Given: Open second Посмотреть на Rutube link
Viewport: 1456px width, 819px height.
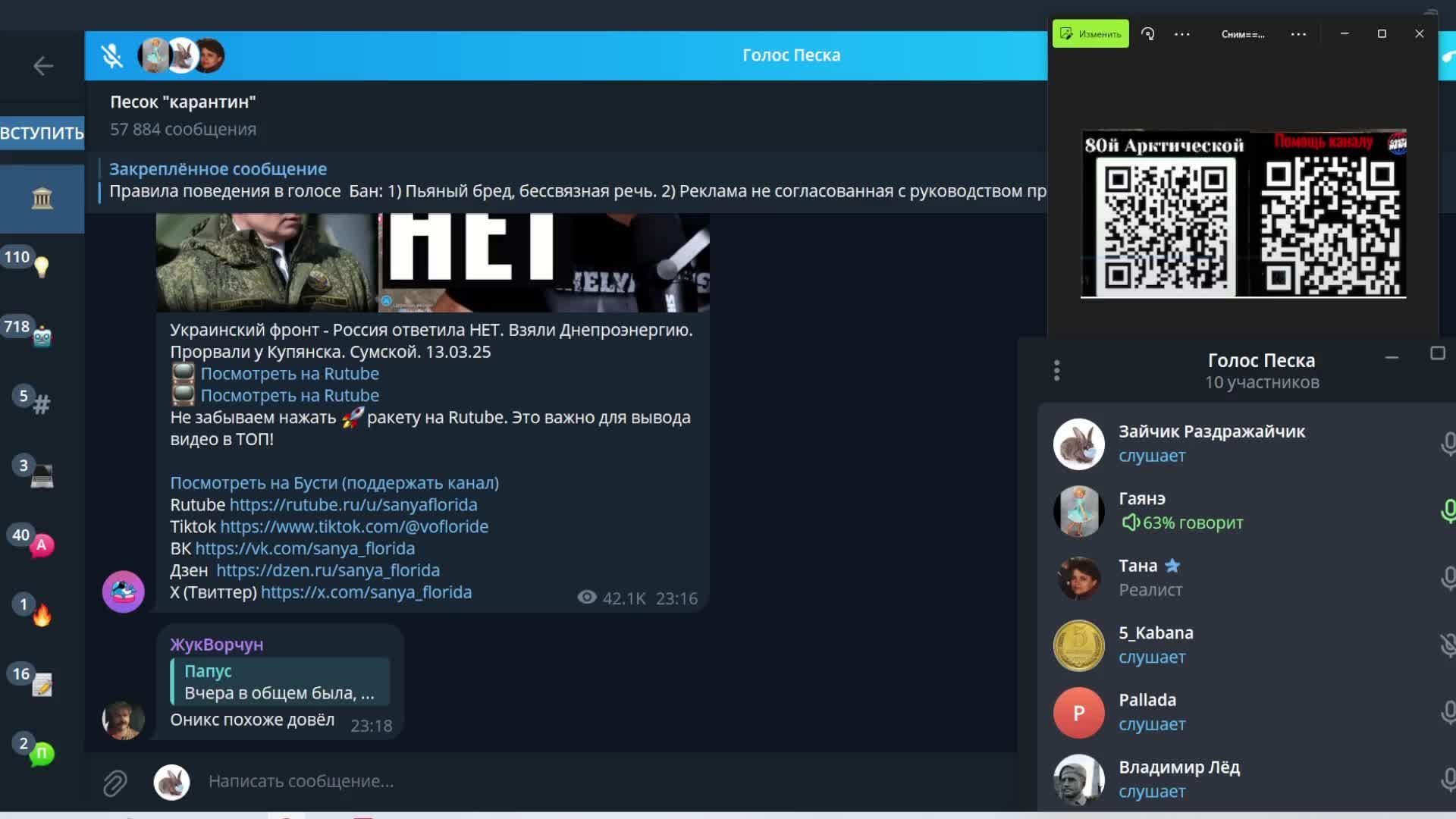Looking at the screenshot, I should click(290, 396).
